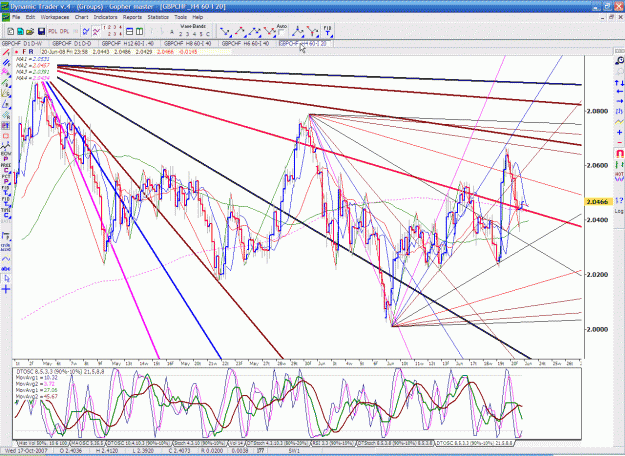The height and width of the screenshot is (456, 625).
Task: Select the red trend line tool
Action: [6, 53]
